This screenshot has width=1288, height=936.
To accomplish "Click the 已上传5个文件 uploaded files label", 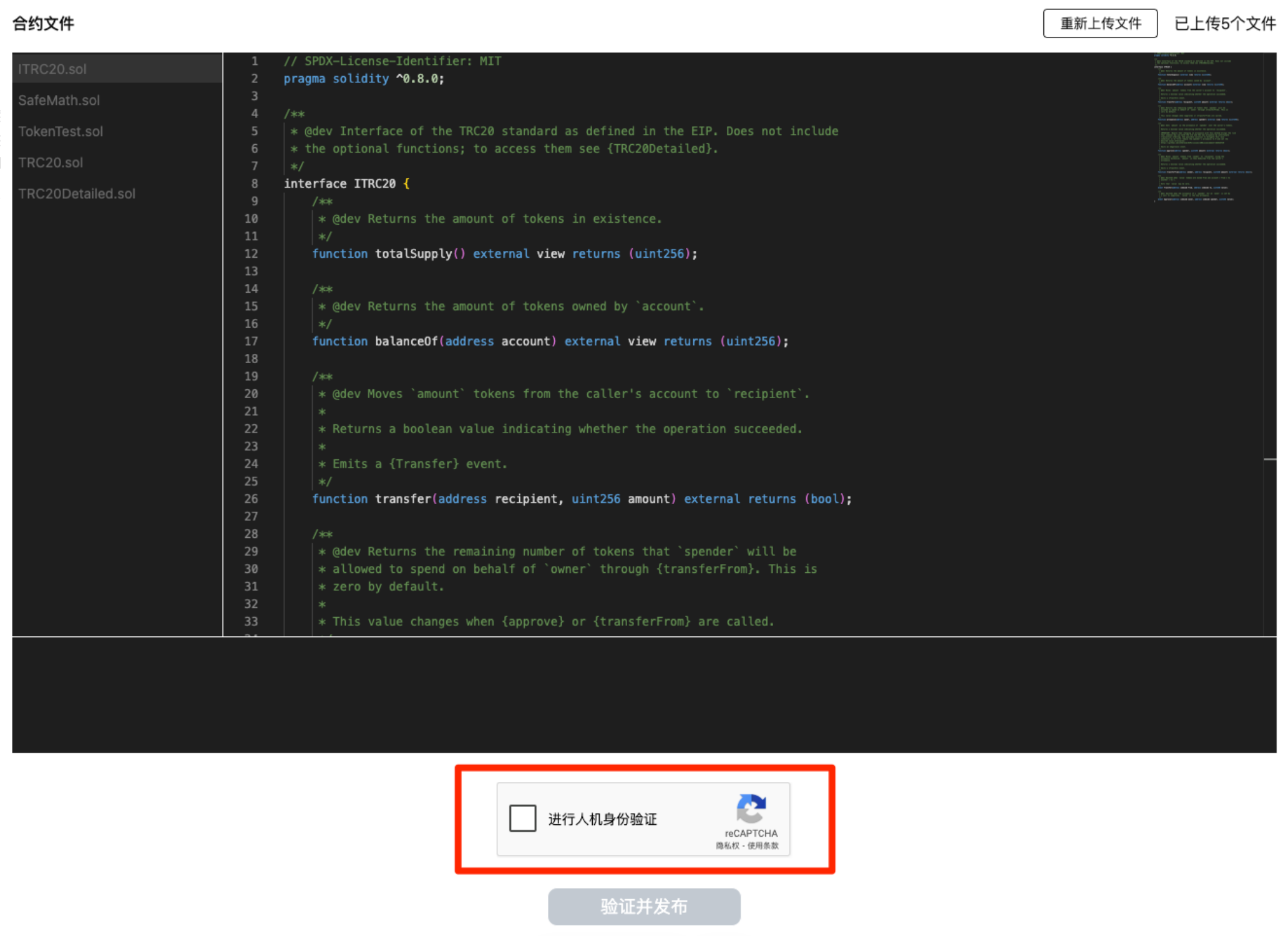I will coord(1225,24).
